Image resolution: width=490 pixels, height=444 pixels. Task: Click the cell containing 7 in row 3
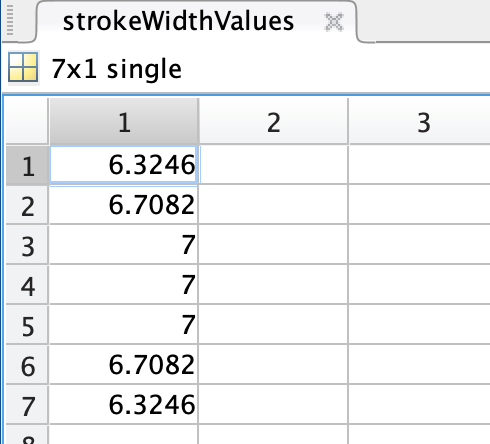click(x=124, y=245)
